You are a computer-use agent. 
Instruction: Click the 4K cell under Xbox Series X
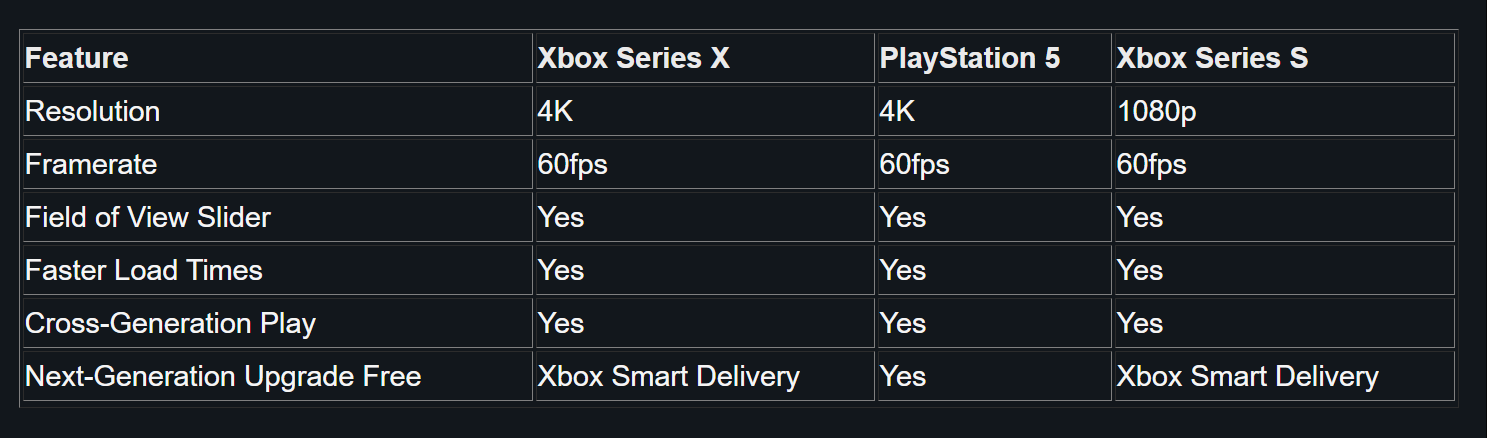click(x=555, y=111)
